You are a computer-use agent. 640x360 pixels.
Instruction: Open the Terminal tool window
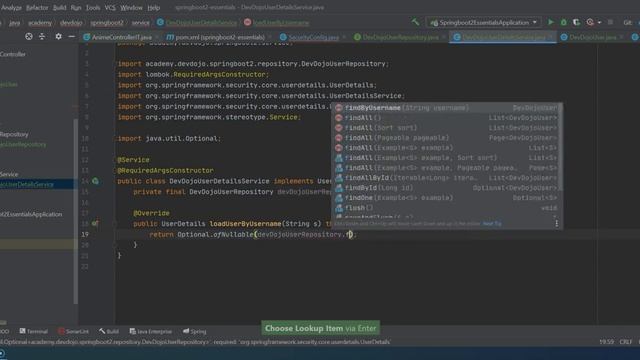[33, 331]
